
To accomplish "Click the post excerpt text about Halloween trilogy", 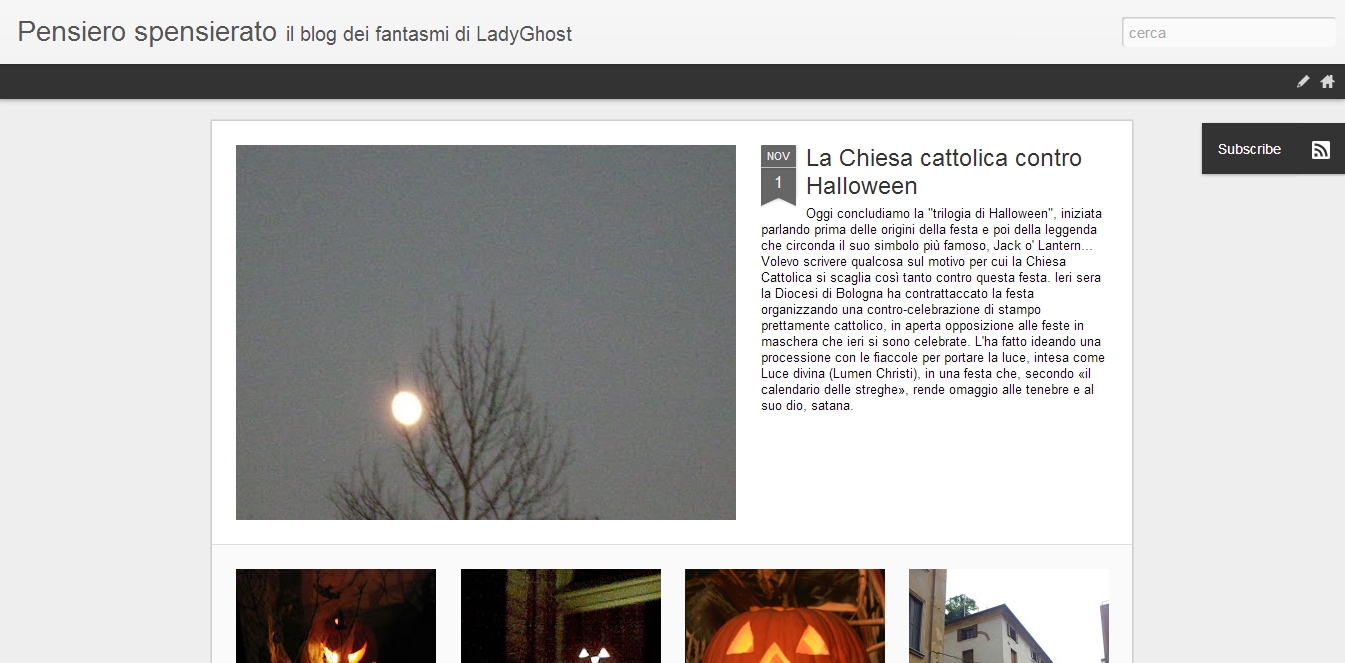I will point(933,310).
